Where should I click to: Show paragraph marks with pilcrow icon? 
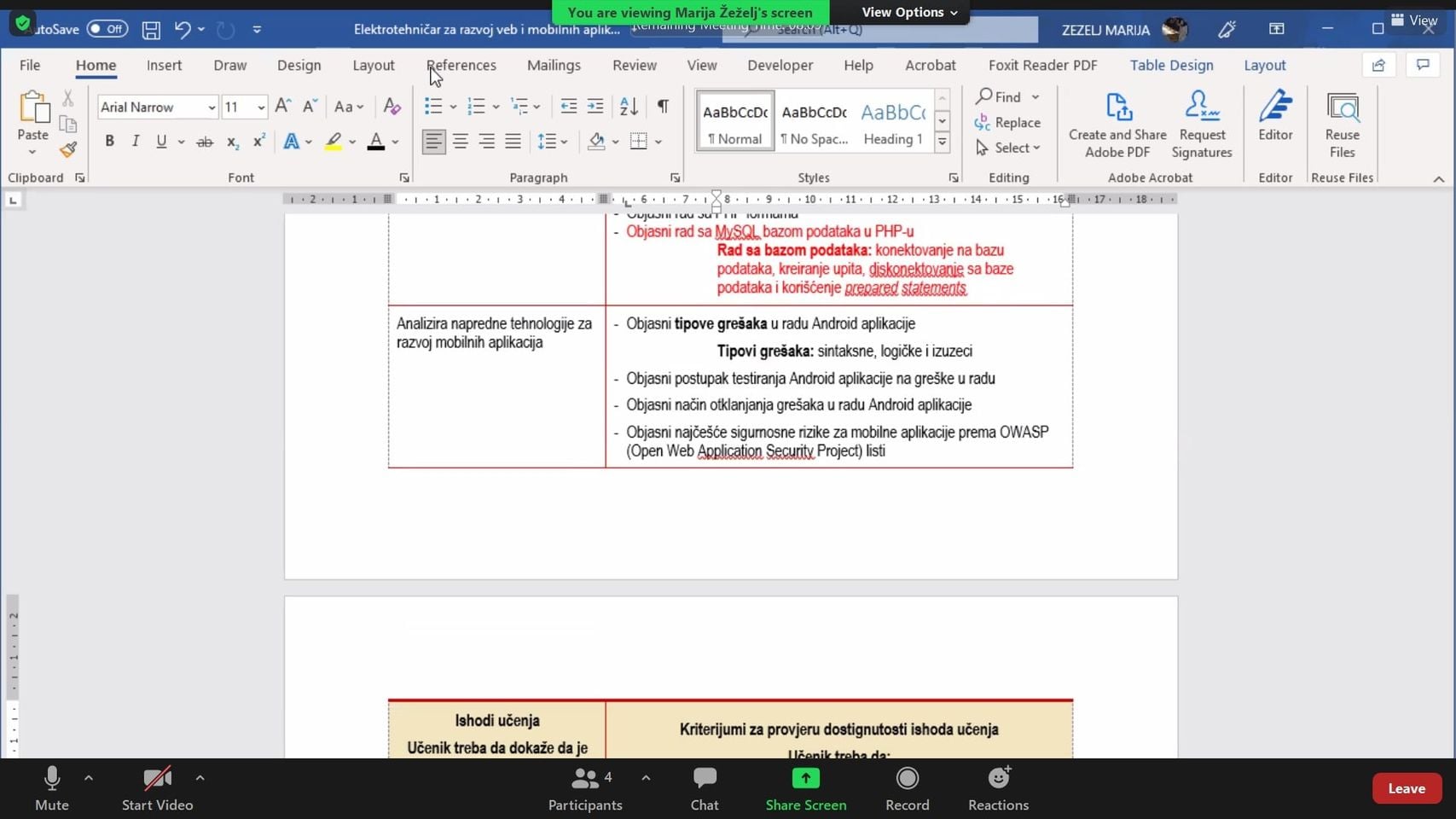point(663,107)
